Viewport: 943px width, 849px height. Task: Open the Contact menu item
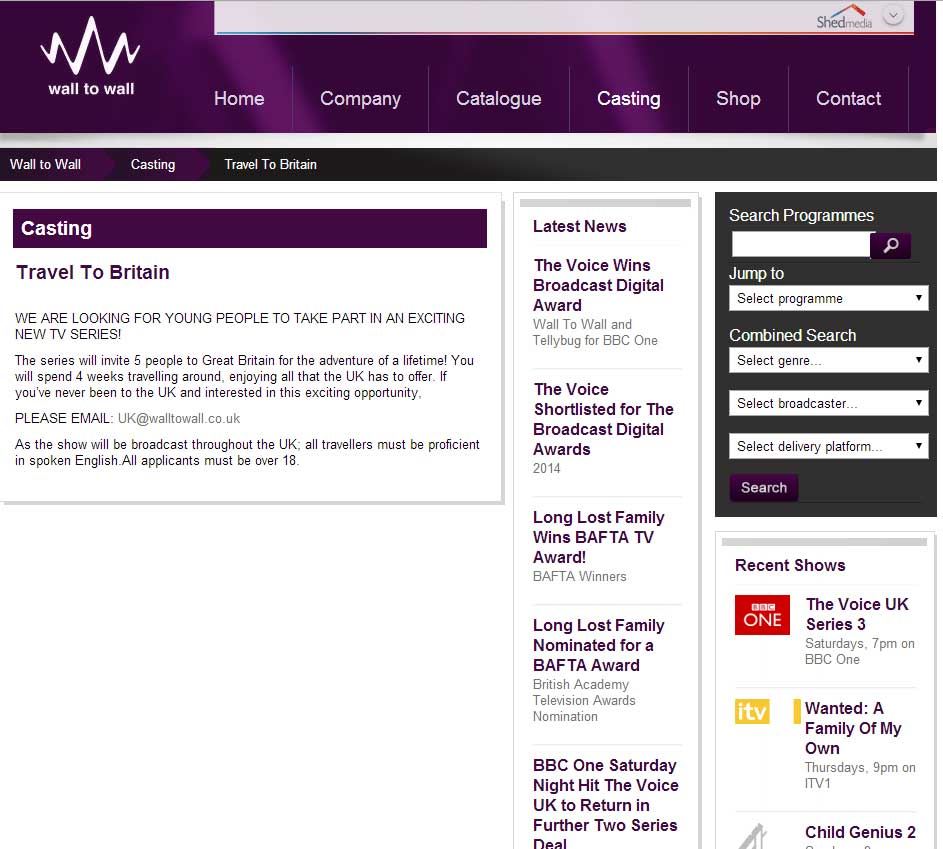(x=848, y=98)
